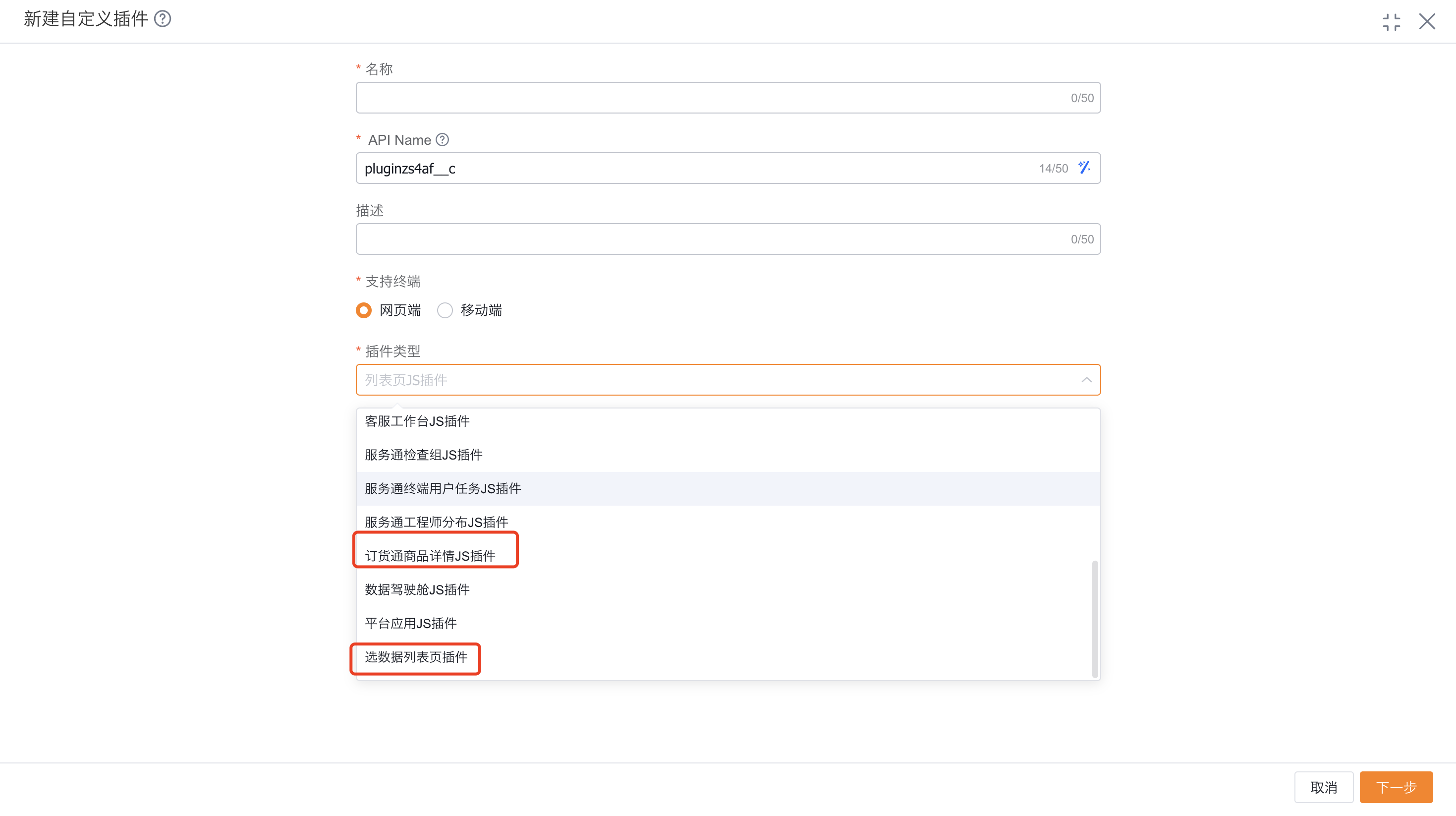Click the help icon beside 新建自定义插件 title
The image size is (1456, 816).
(163, 19)
